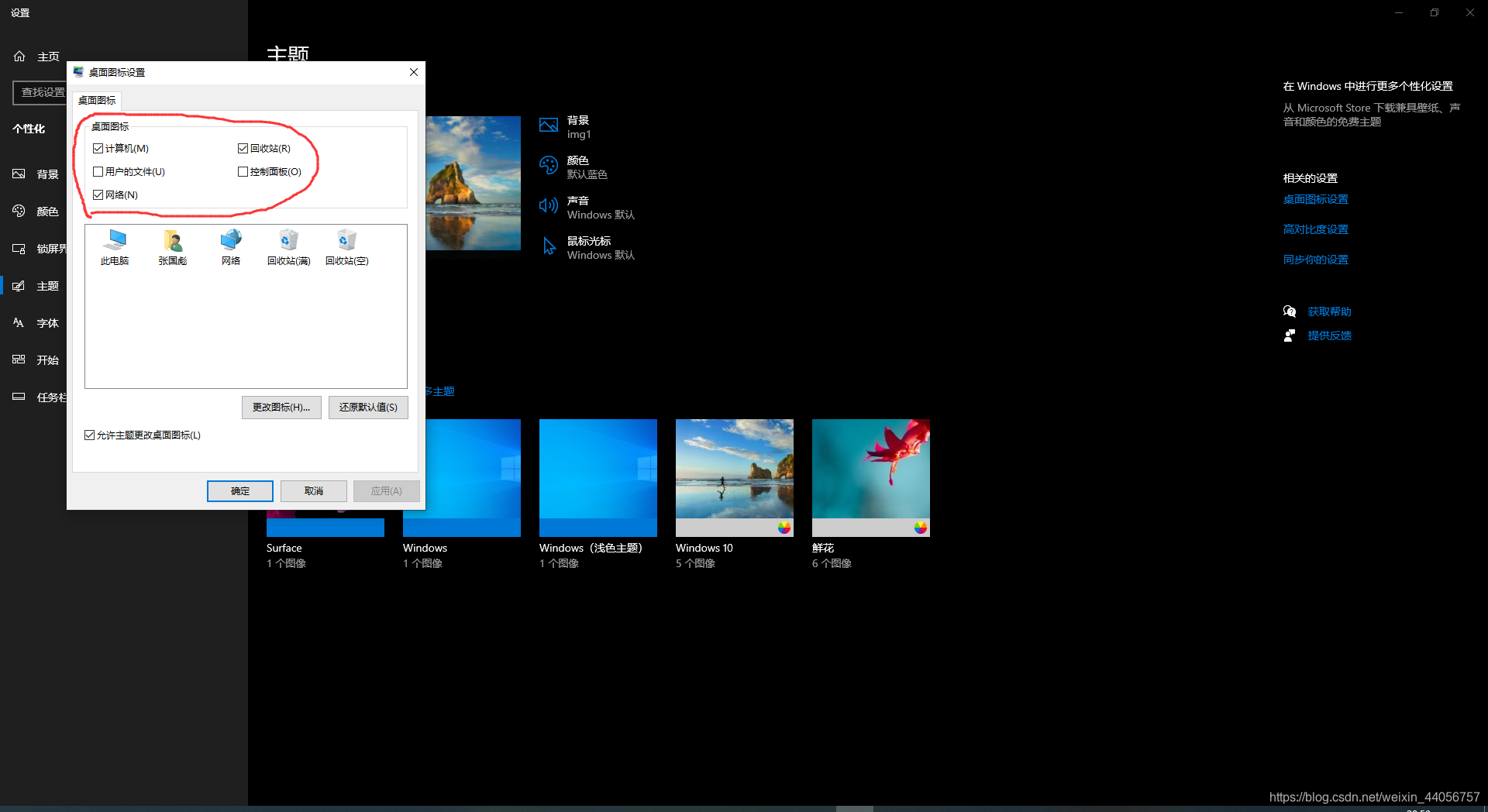Select the 桌面图标 tab in the dialog
The width and height of the screenshot is (1488, 812).
(97, 101)
